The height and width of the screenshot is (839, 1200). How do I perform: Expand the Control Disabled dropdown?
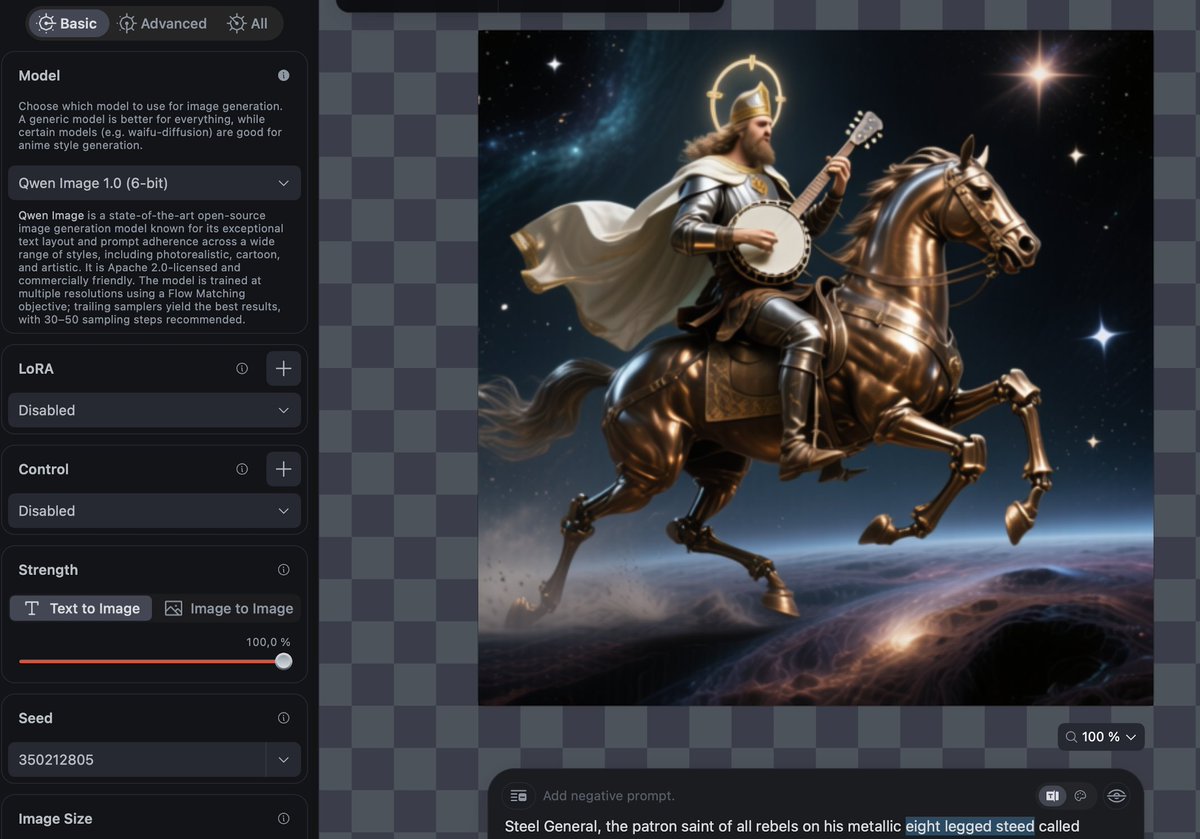[x=154, y=511]
